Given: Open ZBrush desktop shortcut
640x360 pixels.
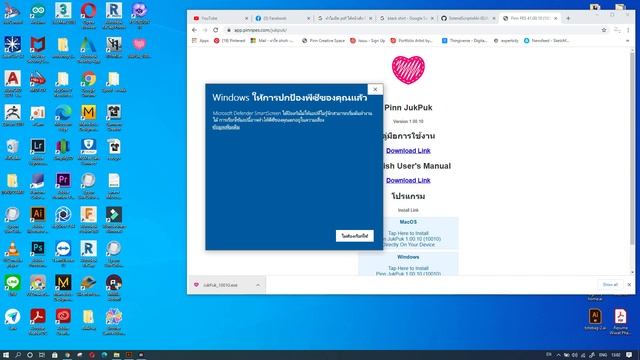Looking at the screenshot, I should click(13, 113).
